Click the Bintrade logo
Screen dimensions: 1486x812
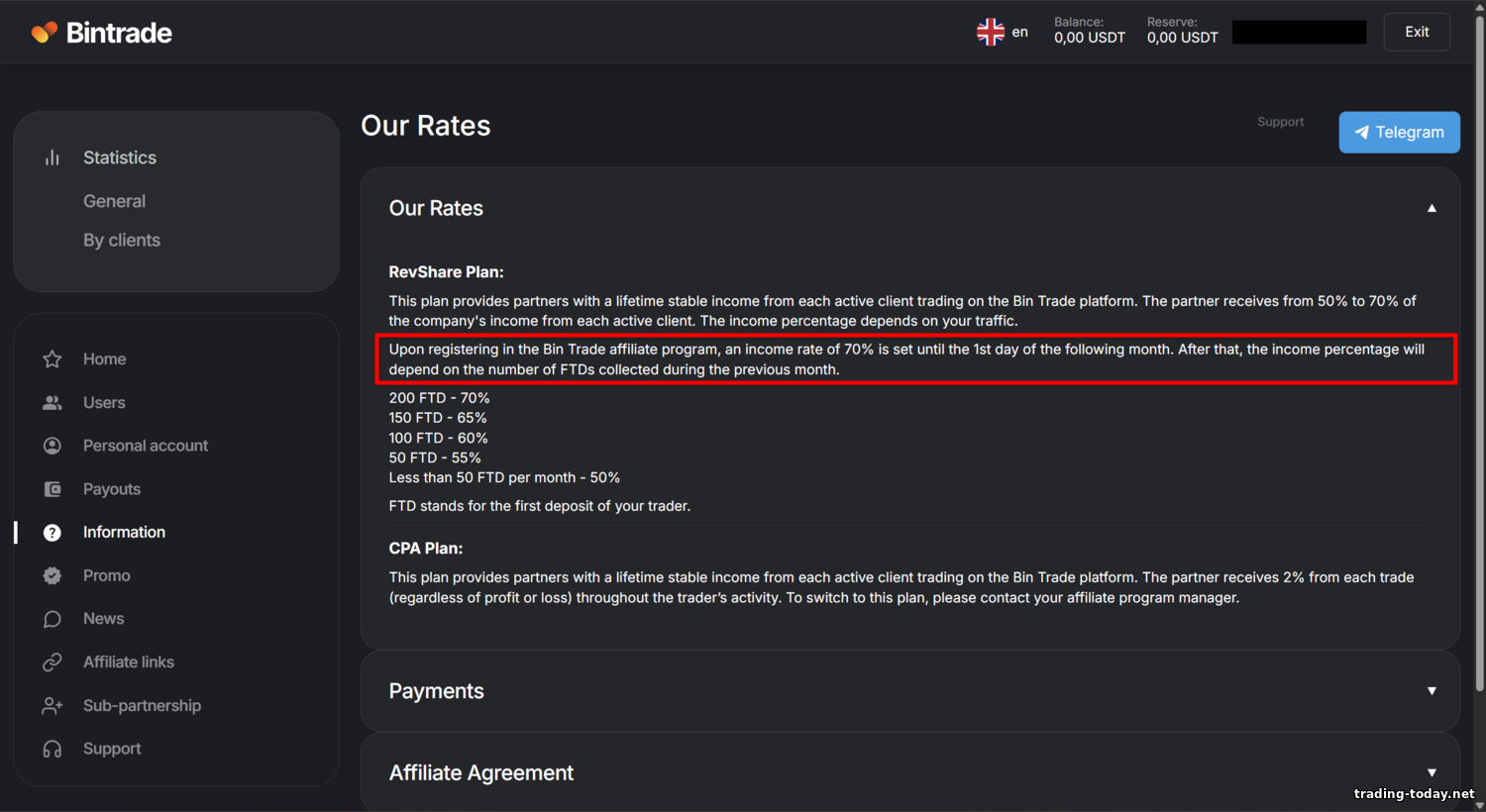(102, 33)
